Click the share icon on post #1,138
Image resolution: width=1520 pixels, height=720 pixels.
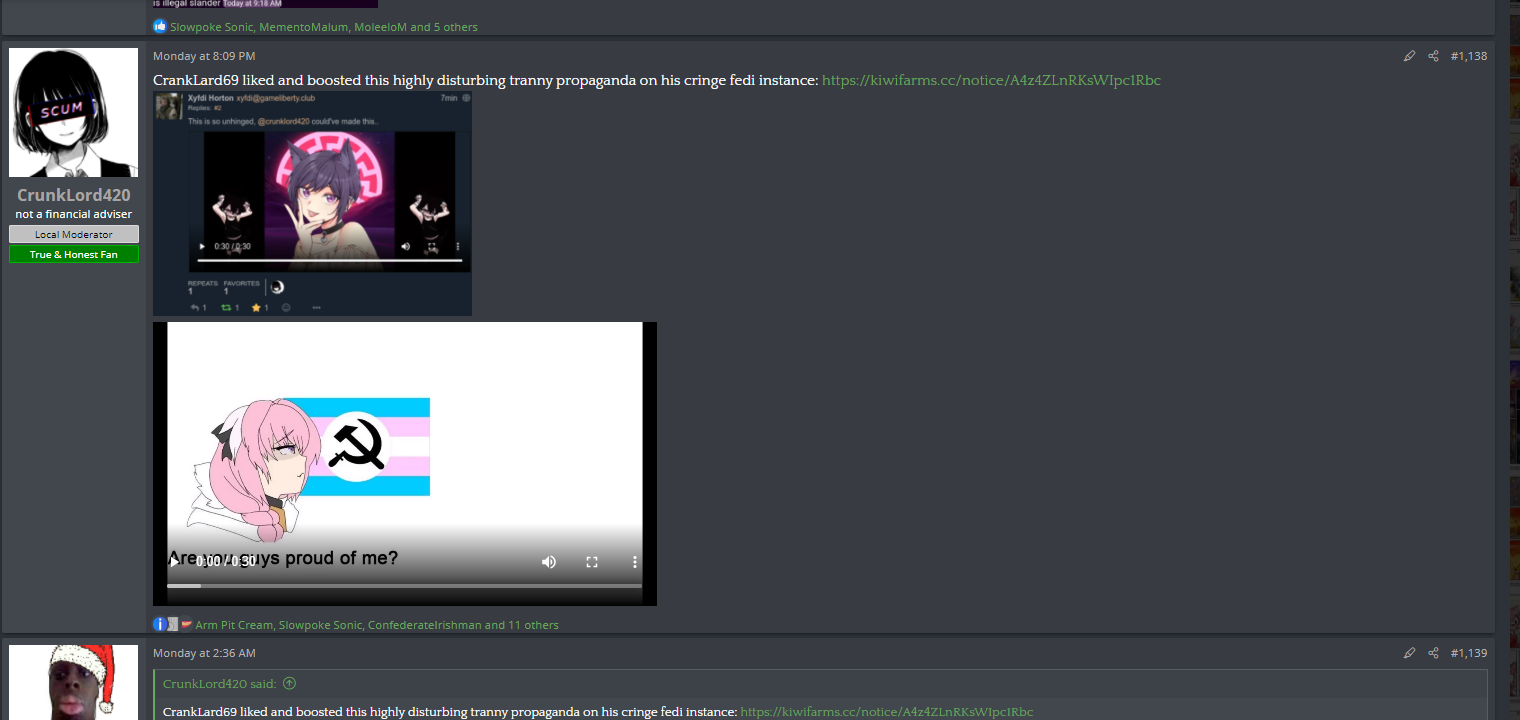point(1433,56)
